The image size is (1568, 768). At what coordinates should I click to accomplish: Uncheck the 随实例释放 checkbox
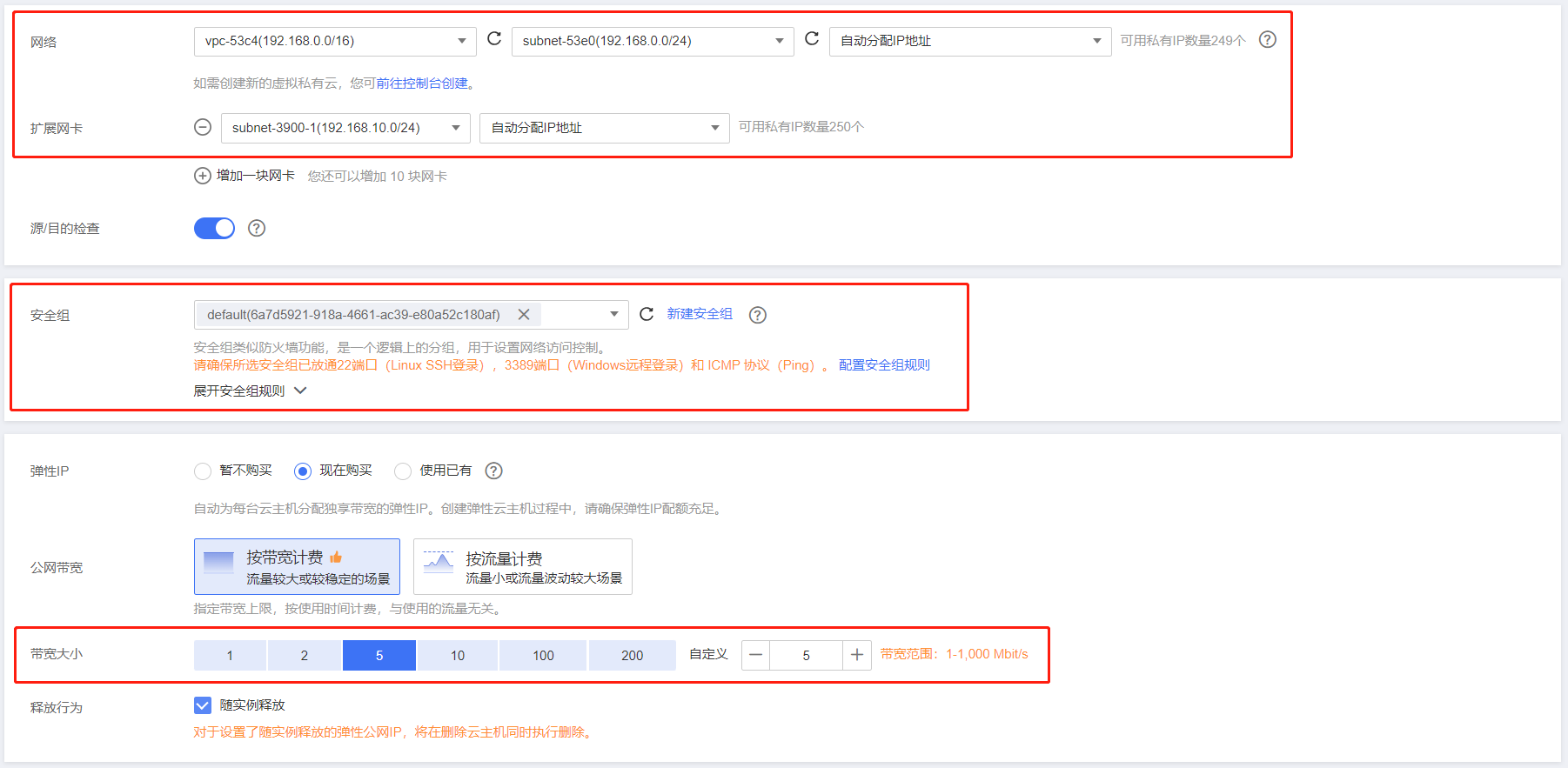pyautogui.click(x=203, y=705)
